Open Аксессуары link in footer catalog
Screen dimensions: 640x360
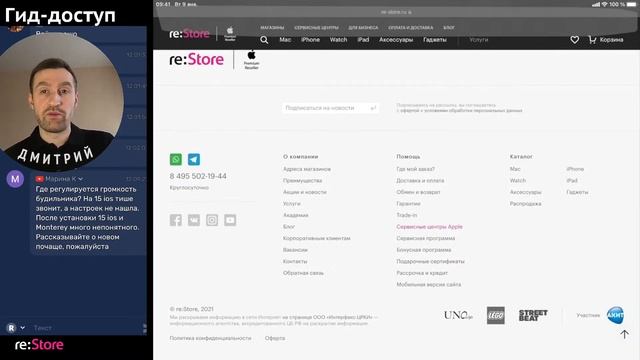click(525, 192)
